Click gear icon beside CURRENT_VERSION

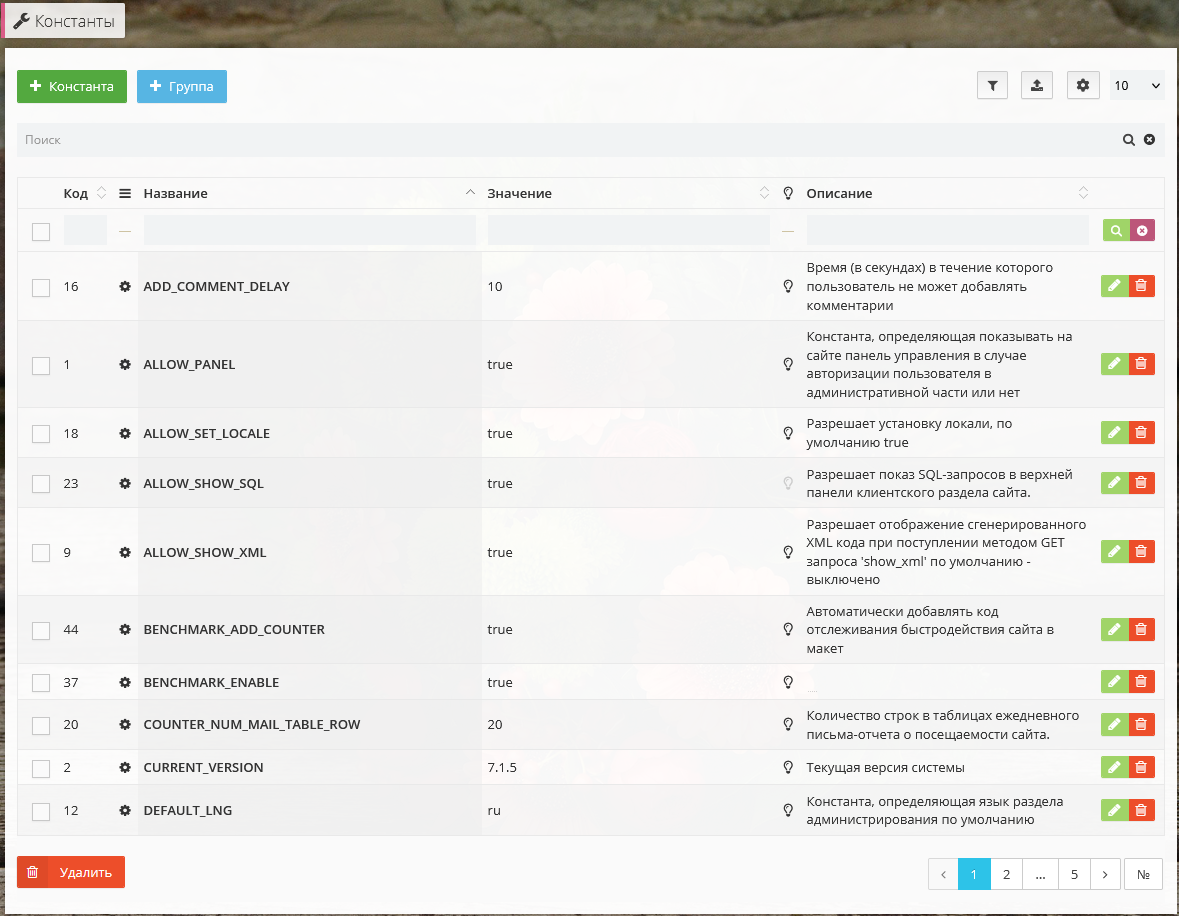125,767
